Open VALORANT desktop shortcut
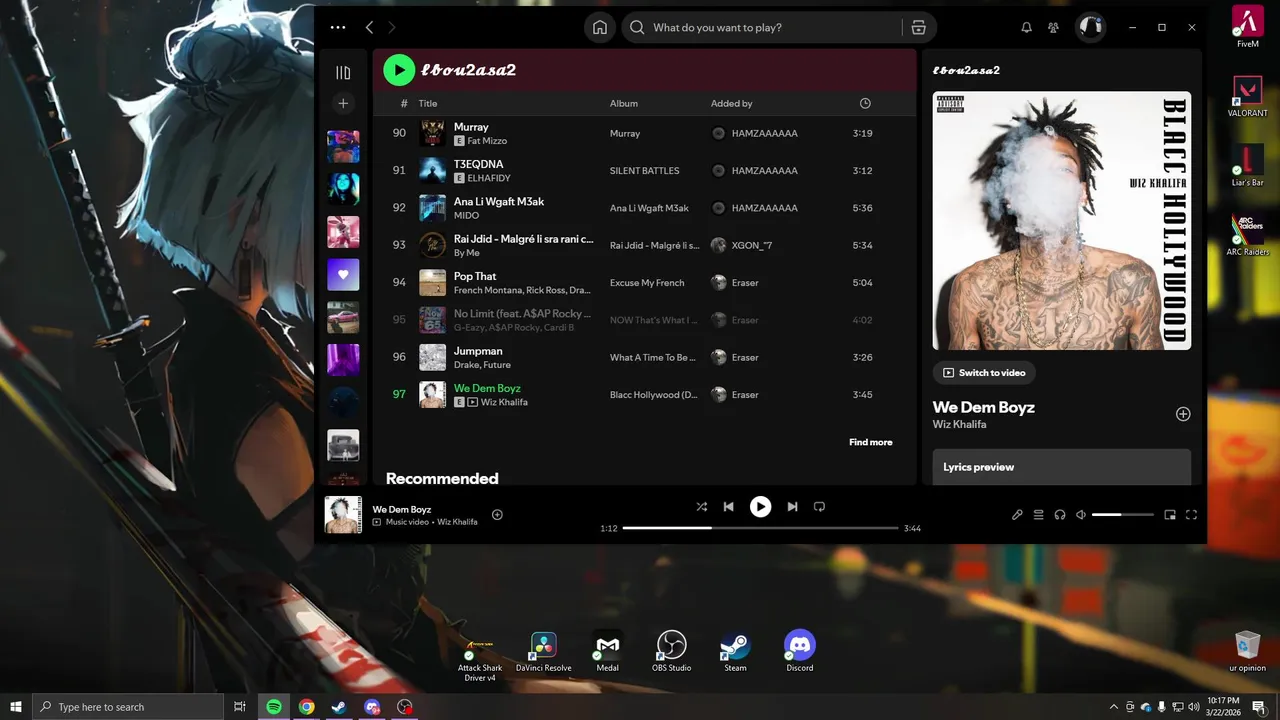The image size is (1280, 720). click(x=1248, y=98)
